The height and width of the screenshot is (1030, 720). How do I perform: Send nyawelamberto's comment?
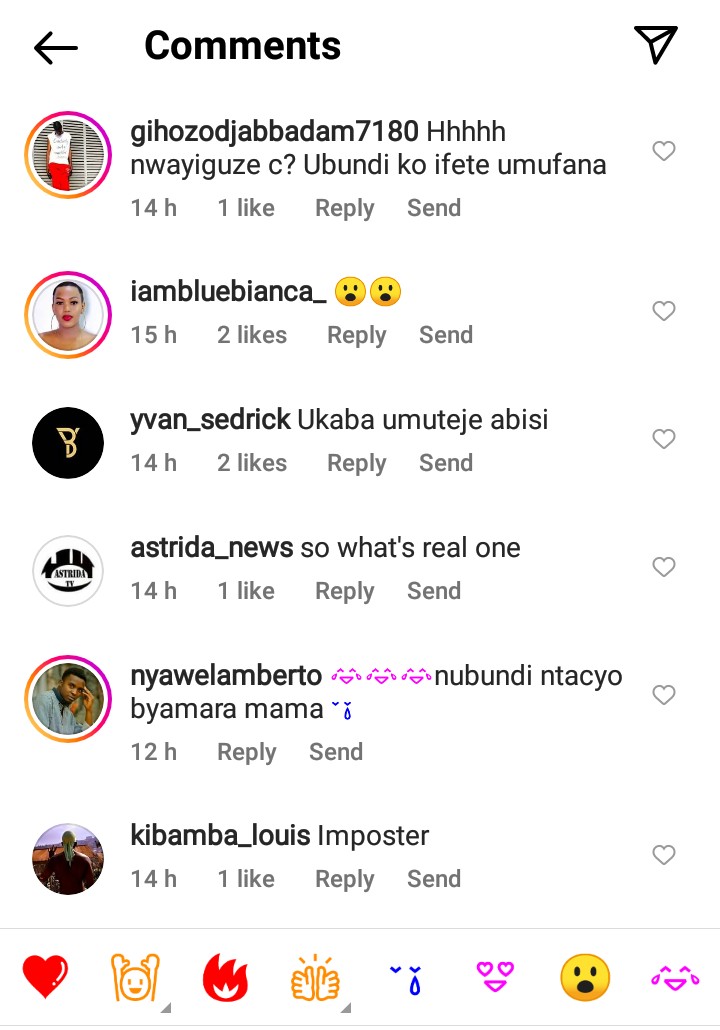(336, 752)
